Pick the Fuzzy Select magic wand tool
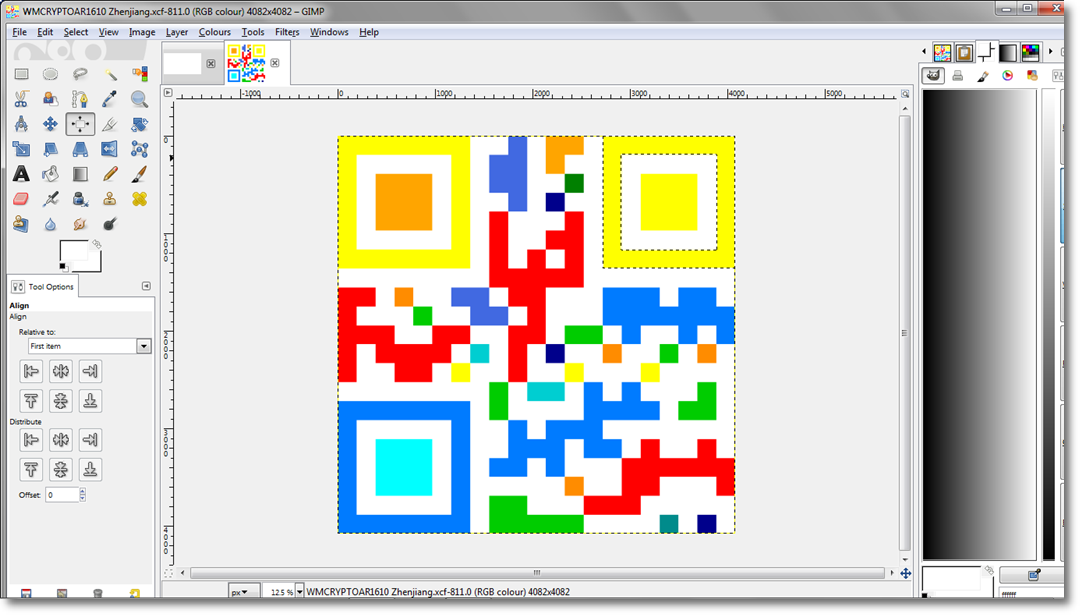Viewport: 1080px width, 615px height. (110, 74)
